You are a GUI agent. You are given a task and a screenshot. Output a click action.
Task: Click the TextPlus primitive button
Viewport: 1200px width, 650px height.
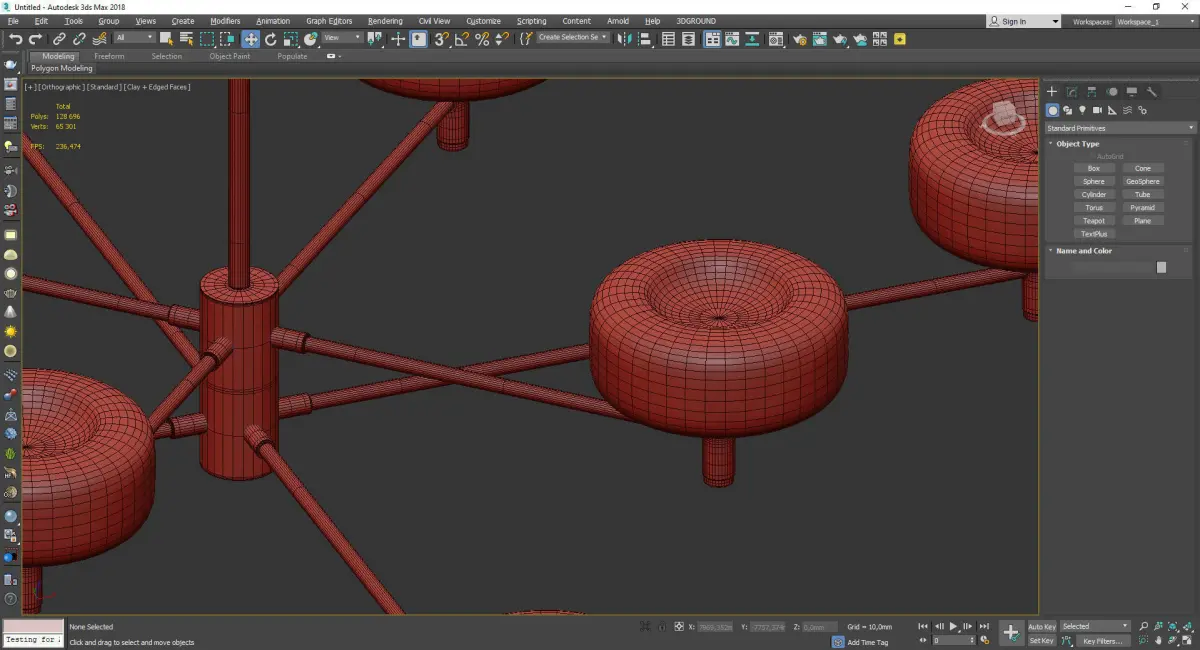point(1094,234)
